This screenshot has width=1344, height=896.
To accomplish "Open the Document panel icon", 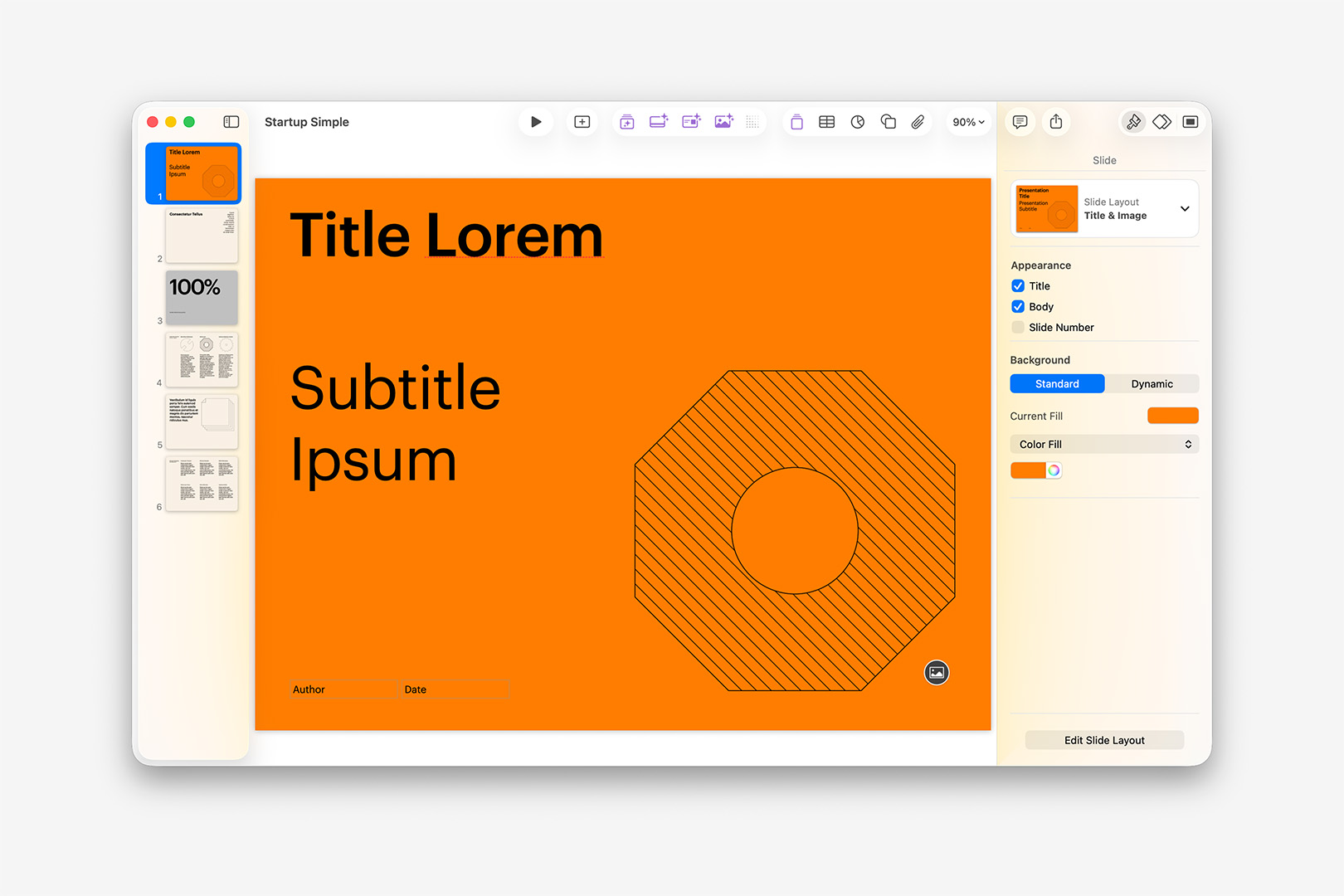I will coord(1190,121).
